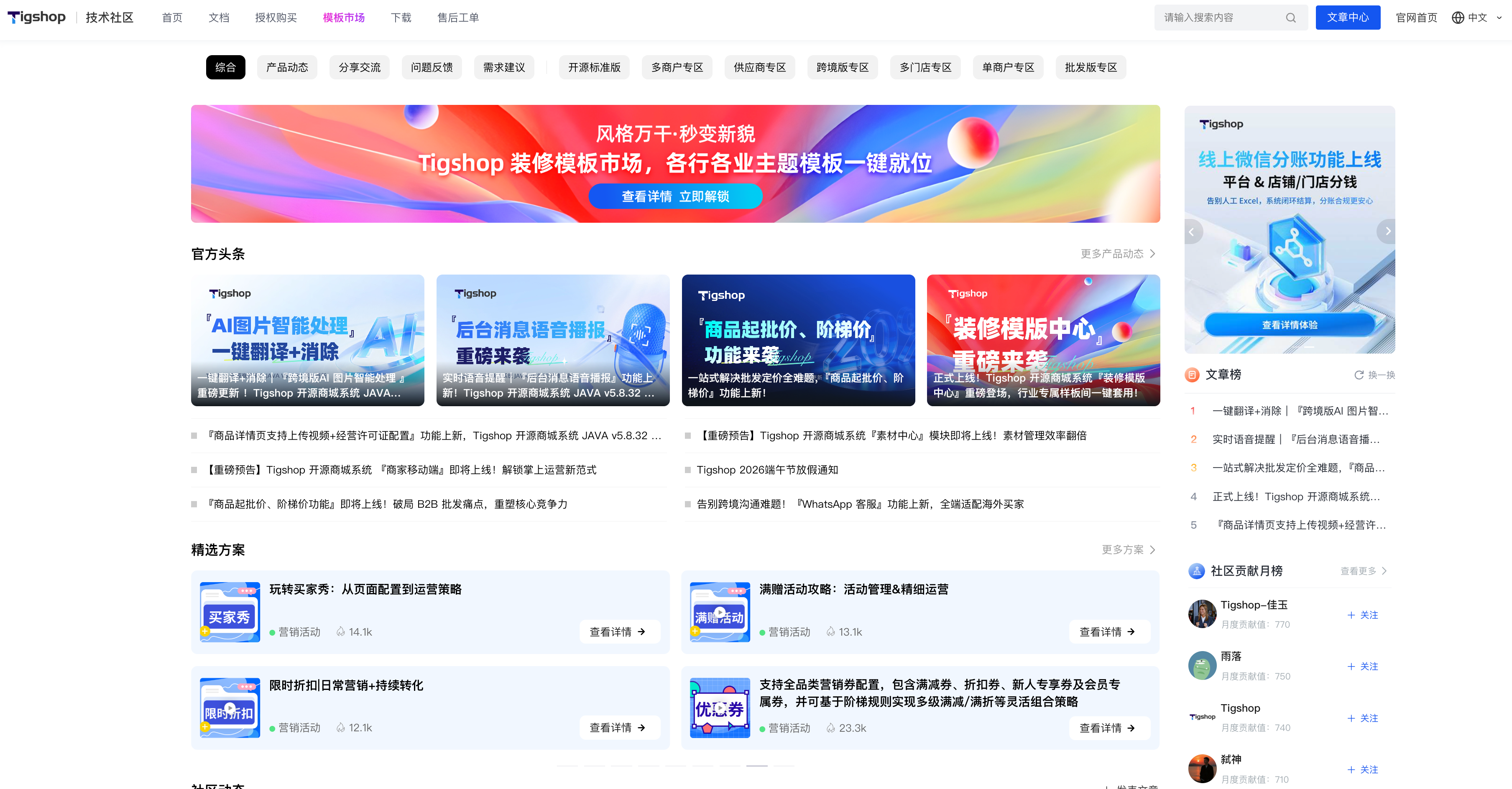The image size is (1512, 789).
Task: Open the 文档 nav item
Action: click(x=219, y=18)
